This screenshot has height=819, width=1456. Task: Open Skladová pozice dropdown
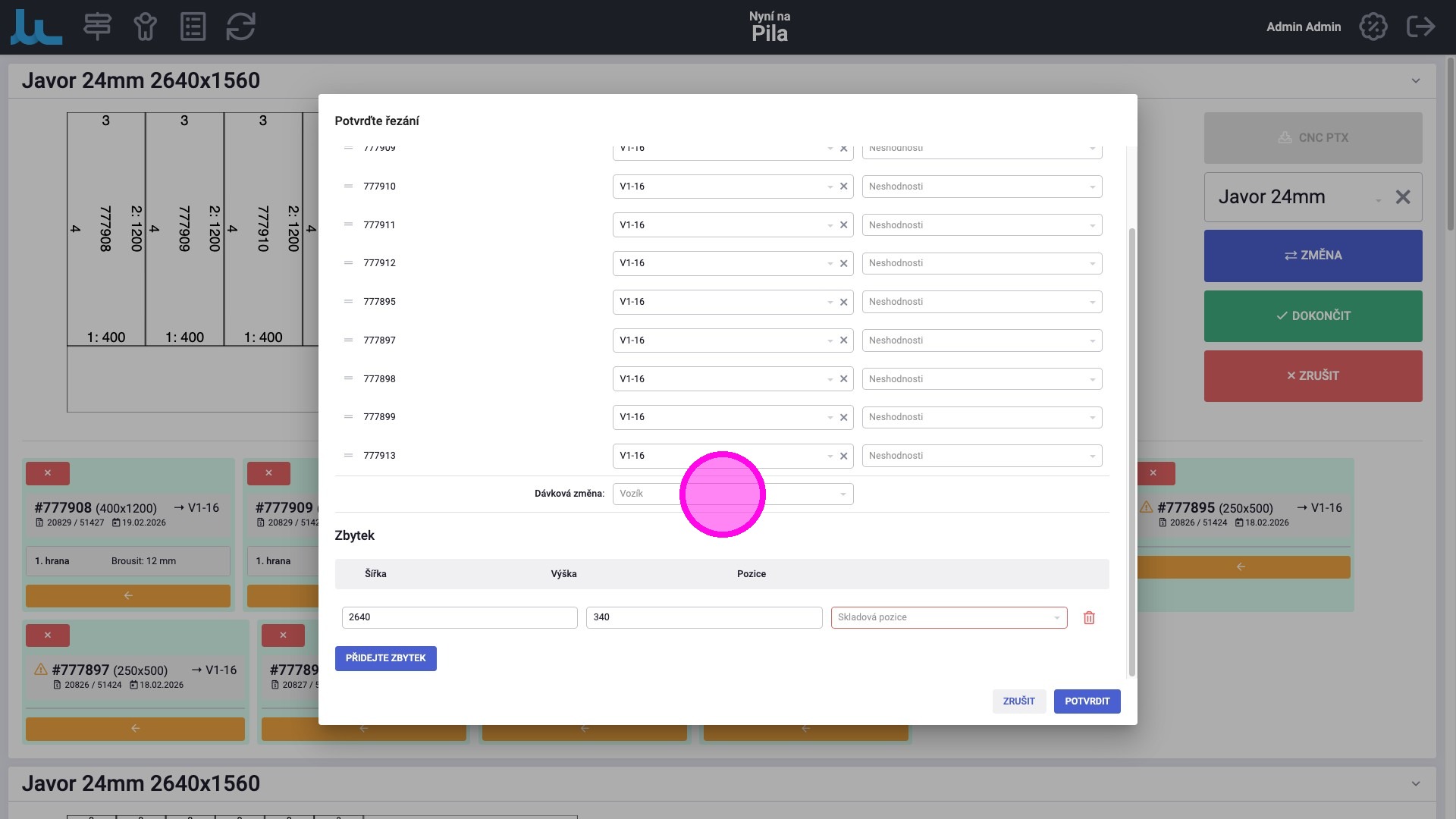coord(948,618)
